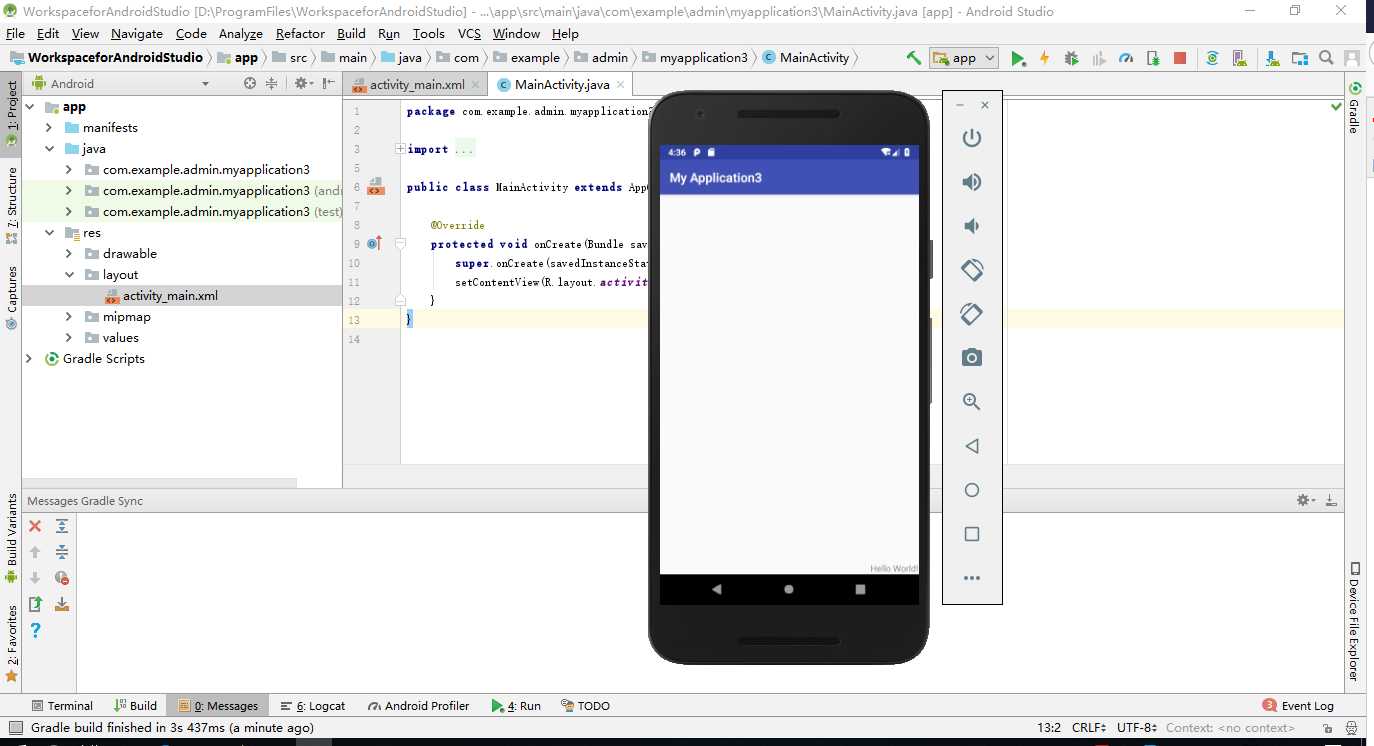
Task: Open the Android project view dropdown
Action: pyautogui.click(x=121, y=84)
